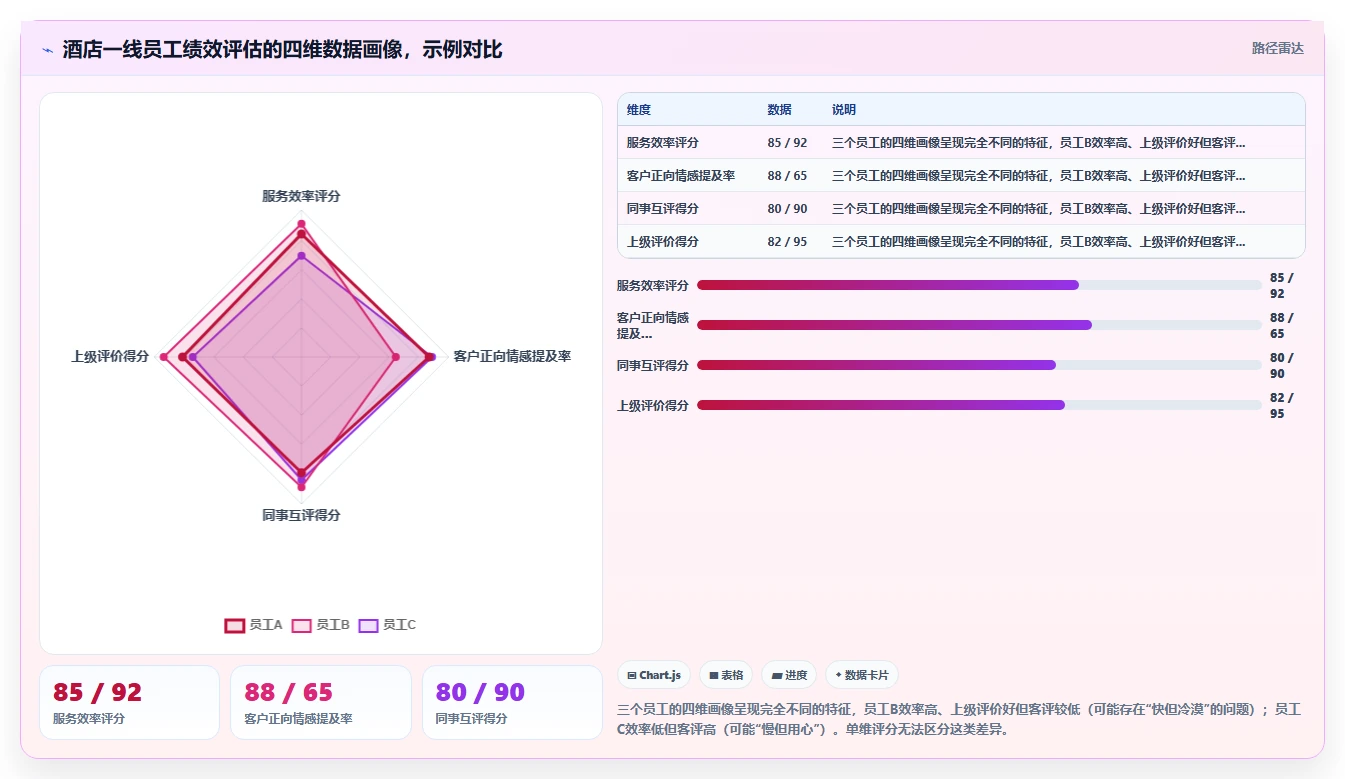The image size is (1345, 779).
Task: Click table value 88 / 65
Action: [x=787, y=176]
